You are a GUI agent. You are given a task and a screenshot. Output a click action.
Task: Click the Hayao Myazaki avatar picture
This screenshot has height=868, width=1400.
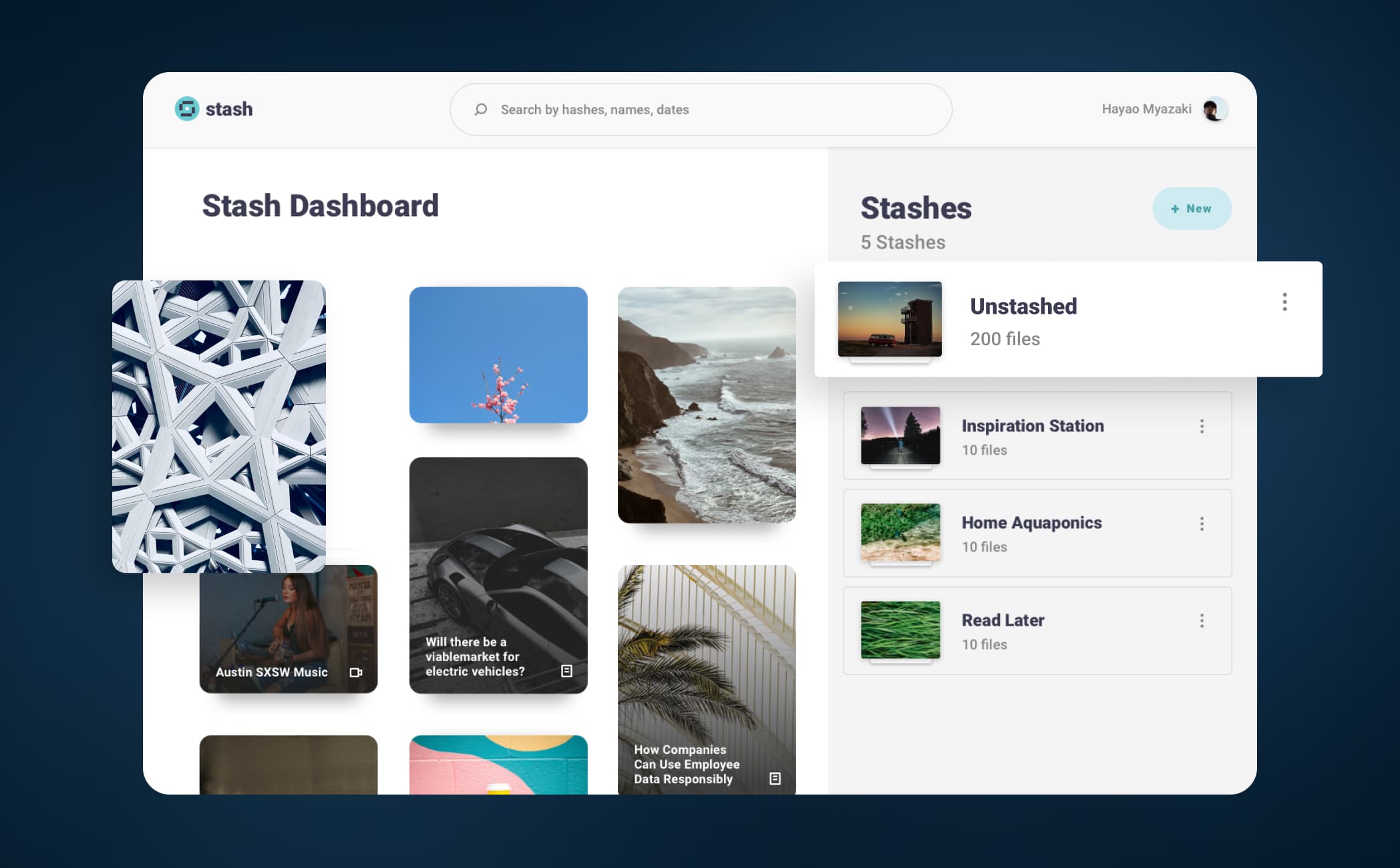(1214, 110)
